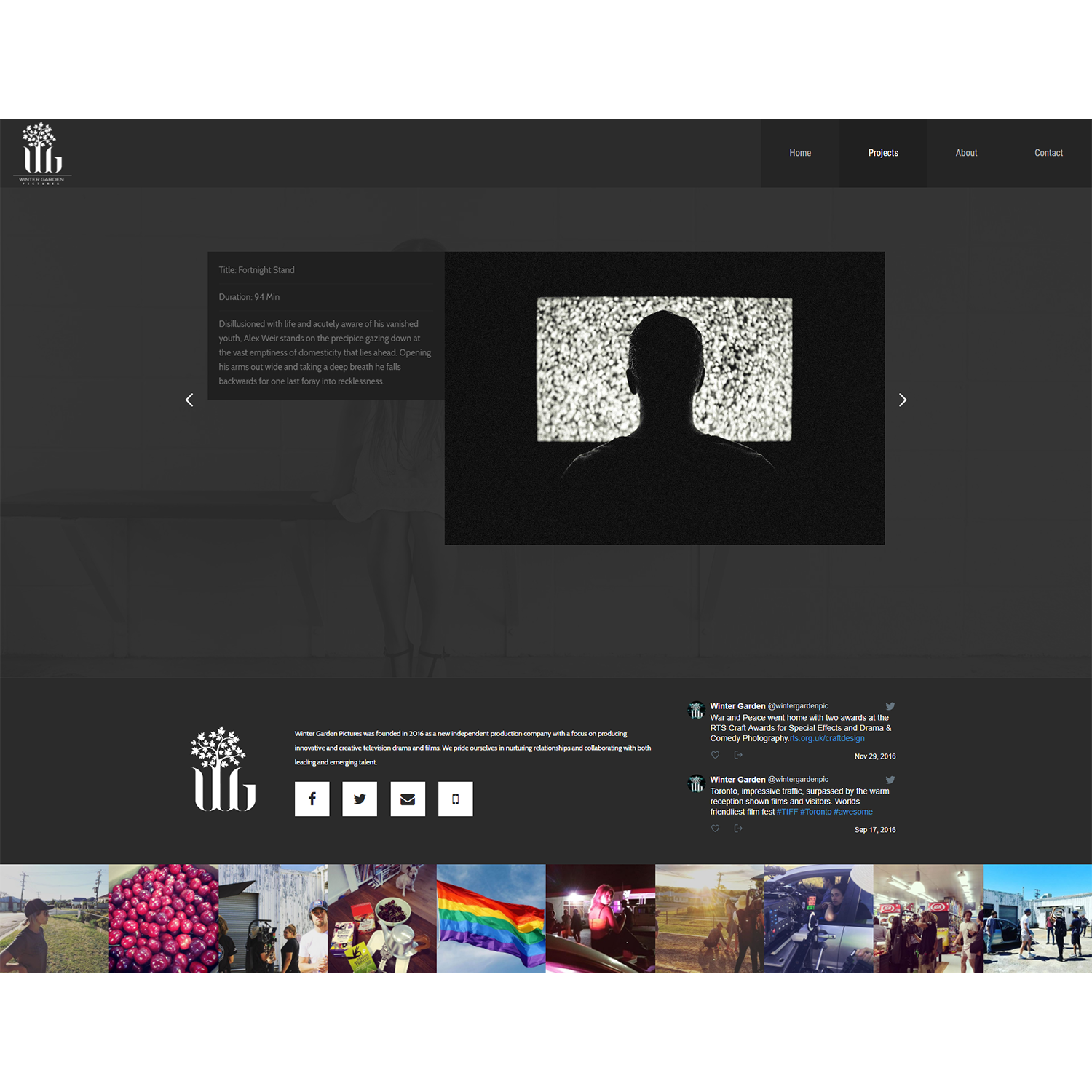1092x1092 pixels.
Task: Retweet the War and Peace awards tweet
Action: coord(738,755)
